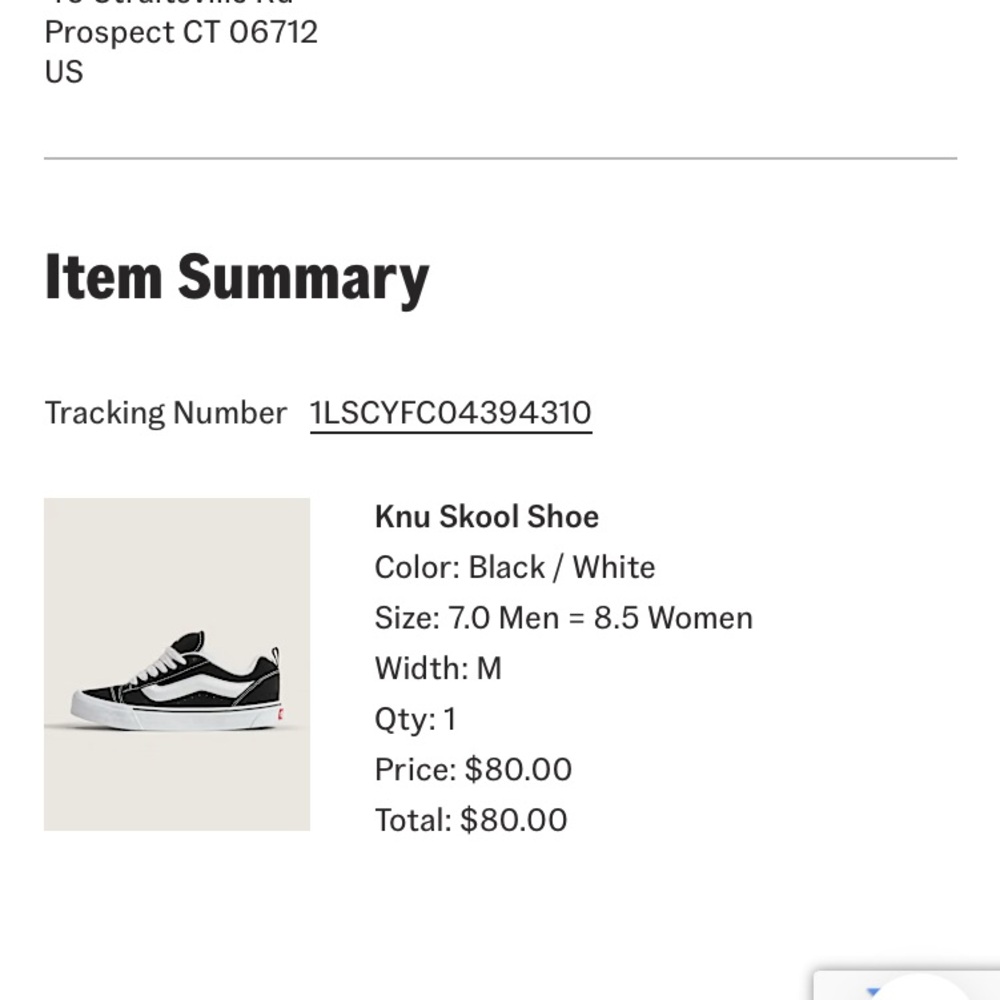Click the Item Summary heading
This screenshot has height=1000, width=1000.
[x=237, y=277]
